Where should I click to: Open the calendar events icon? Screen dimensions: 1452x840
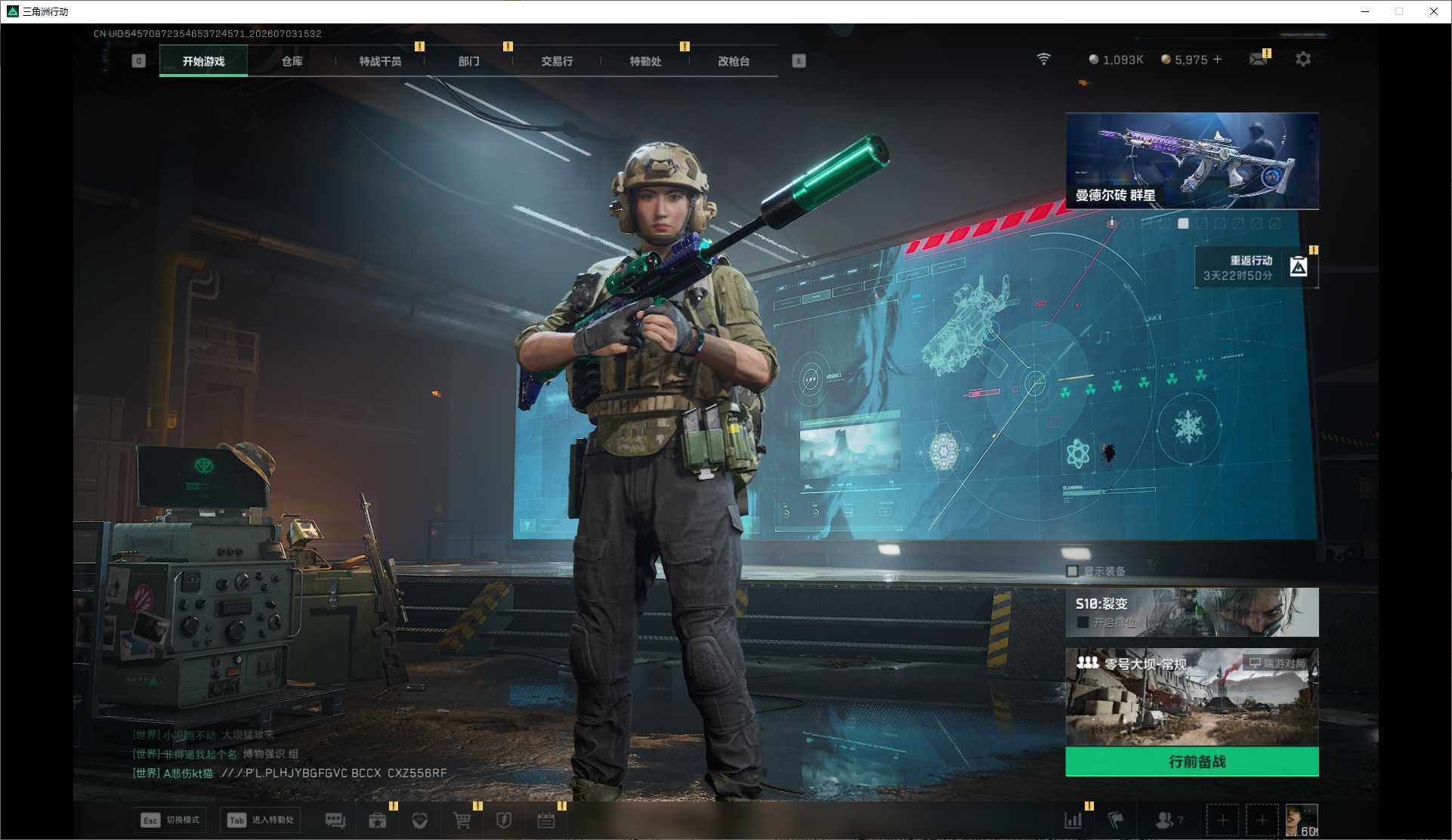click(545, 820)
